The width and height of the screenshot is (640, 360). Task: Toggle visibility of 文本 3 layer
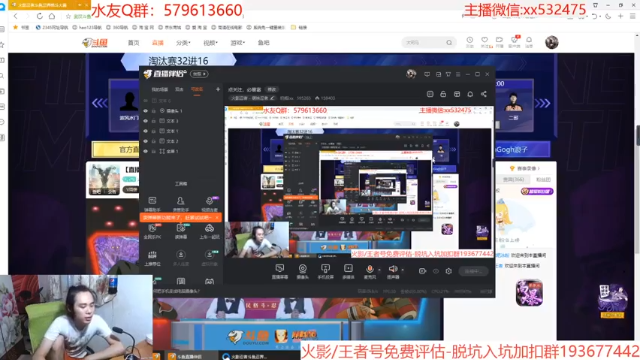tap(146, 121)
